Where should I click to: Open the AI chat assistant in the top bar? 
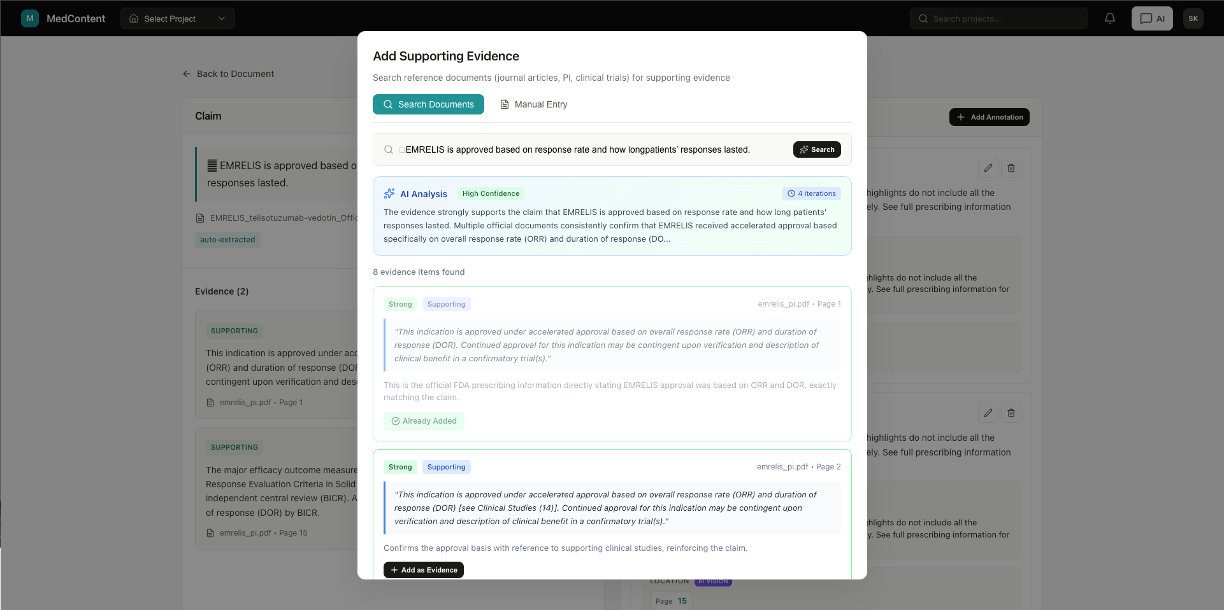1152,18
